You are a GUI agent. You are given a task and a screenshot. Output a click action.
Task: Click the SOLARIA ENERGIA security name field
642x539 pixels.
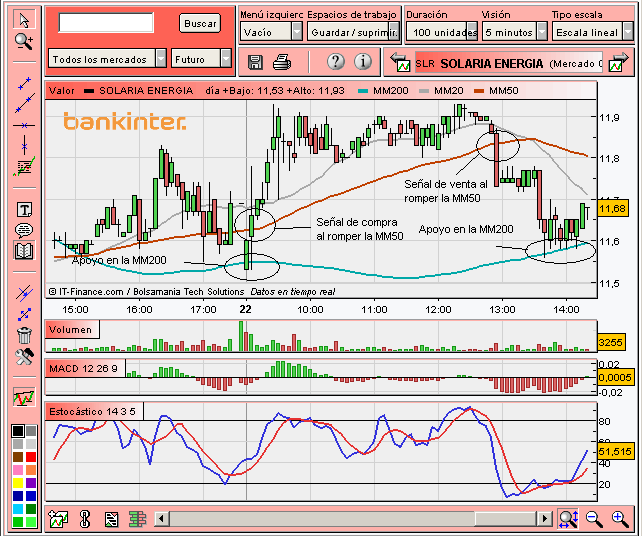509,63
